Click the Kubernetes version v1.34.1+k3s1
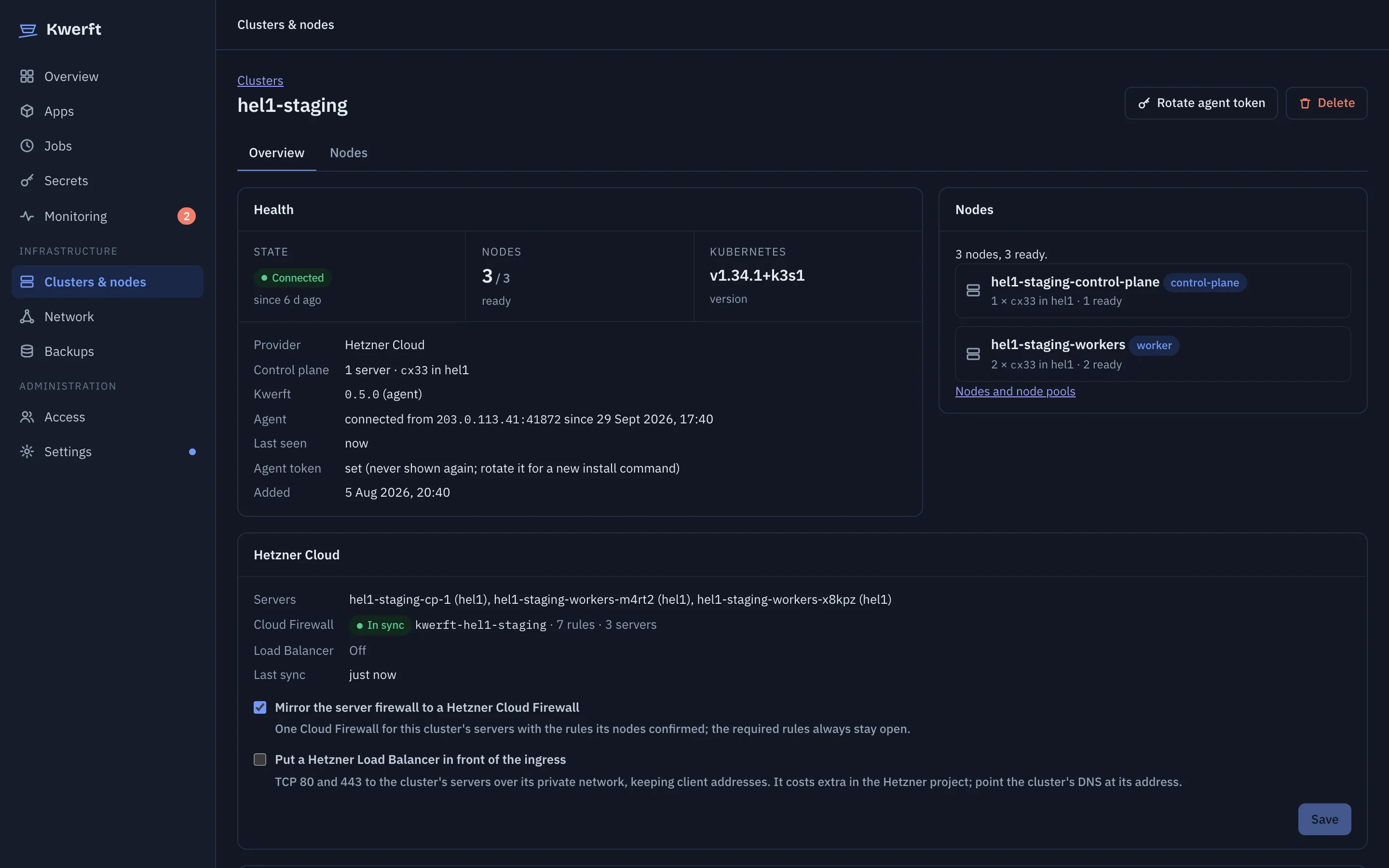1389x868 pixels. (757, 275)
